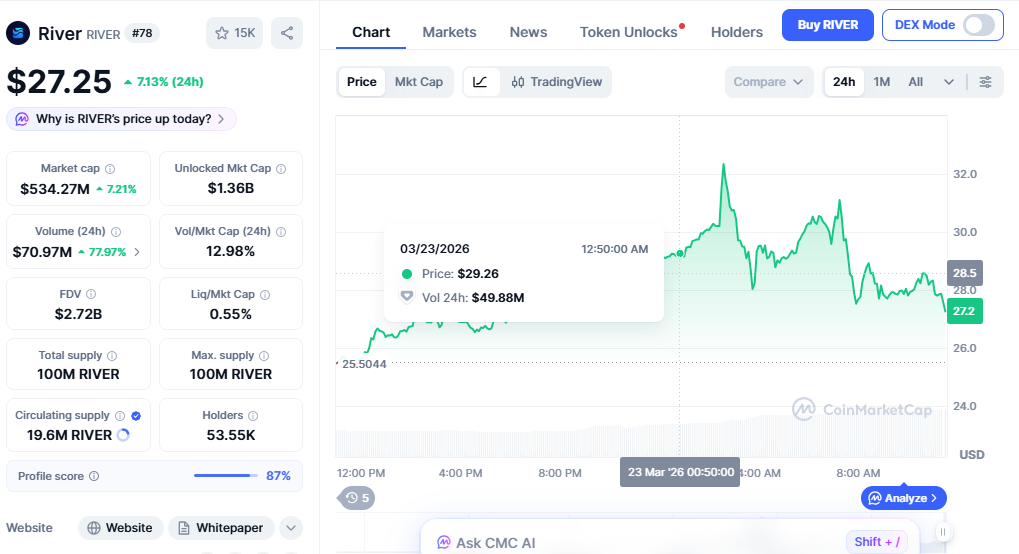The width and height of the screenshot is (1019, 554).
Task: Click the #78 rank badge
Action: pos(142,33)
